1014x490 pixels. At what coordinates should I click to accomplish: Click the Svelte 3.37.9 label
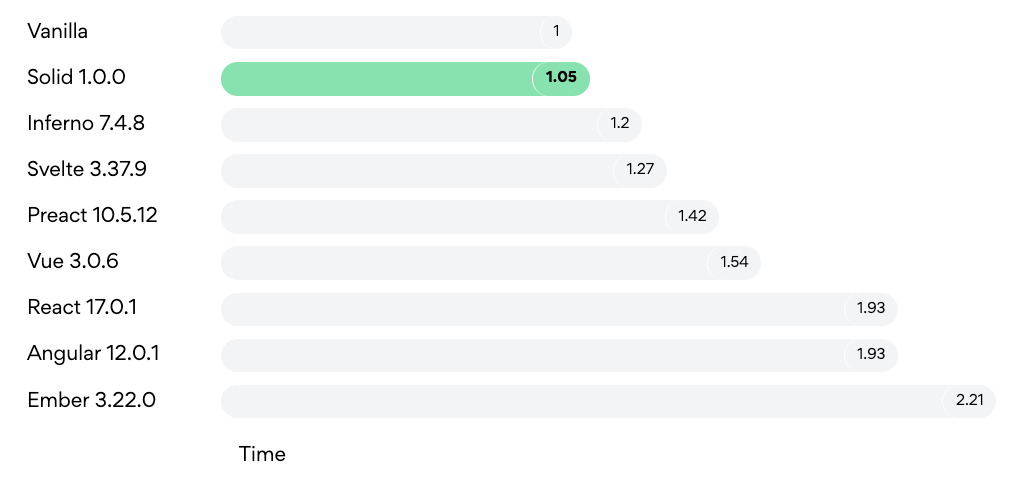pyautogui.click(x=87, y=169)
